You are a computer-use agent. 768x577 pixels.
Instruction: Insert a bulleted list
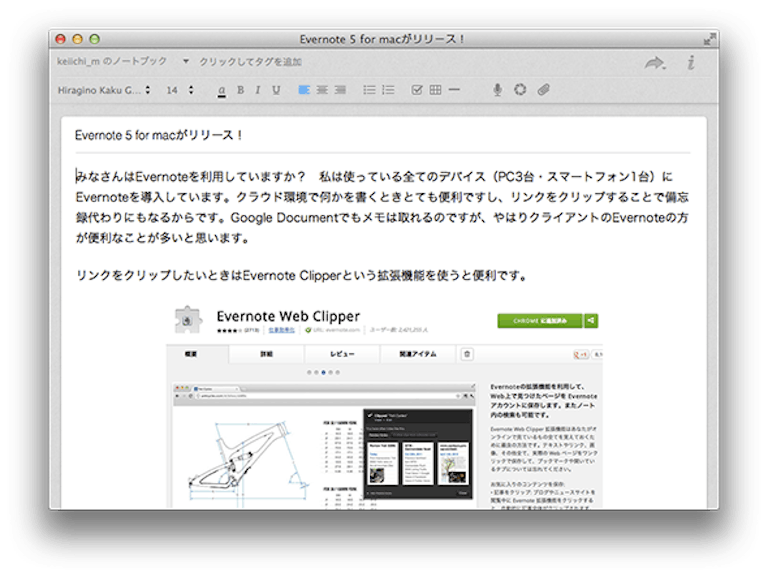coord(369,90)
